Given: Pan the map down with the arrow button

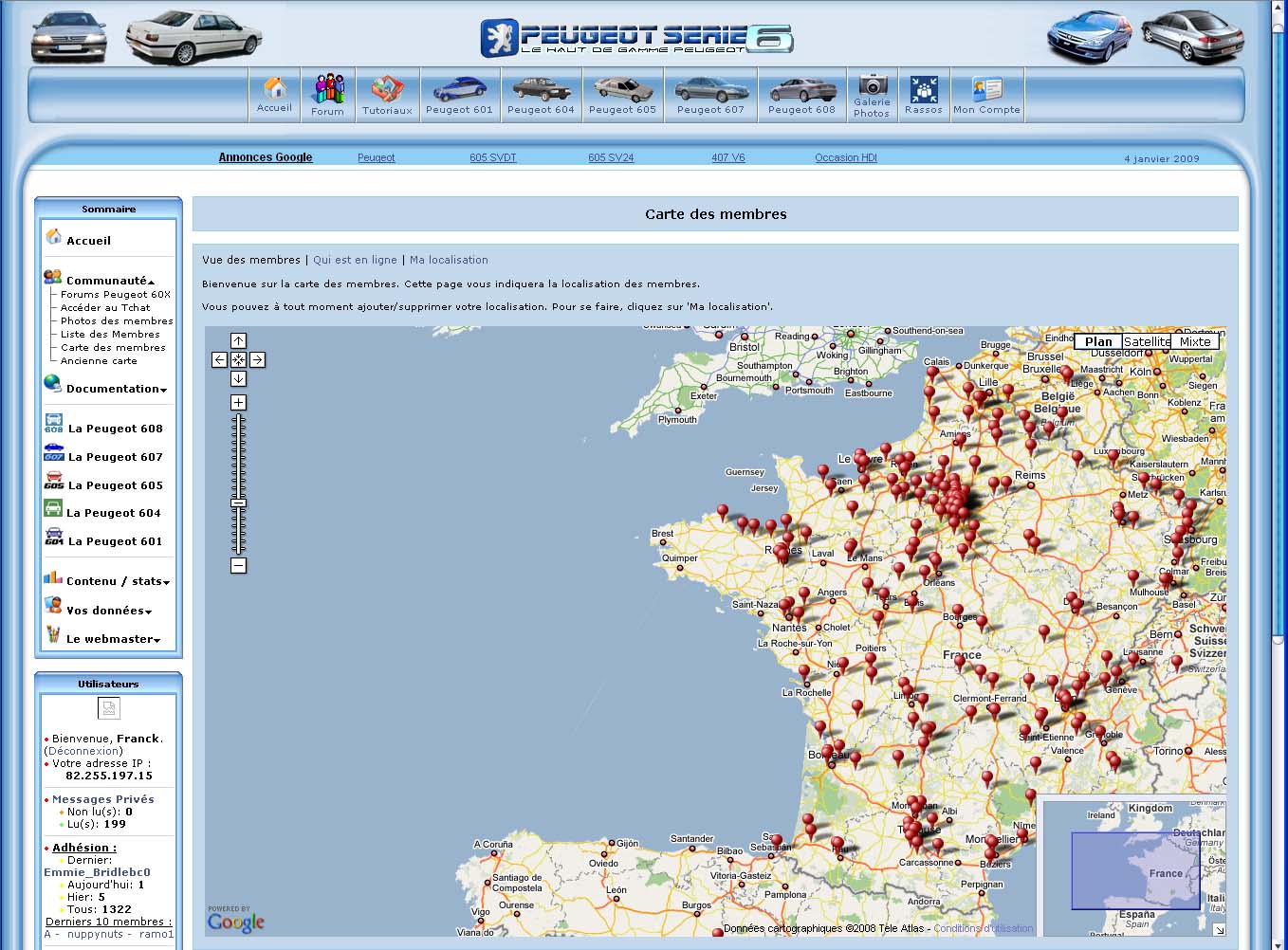Looking at the screenshot, I should pyautogui.click(x=238, y=378).
